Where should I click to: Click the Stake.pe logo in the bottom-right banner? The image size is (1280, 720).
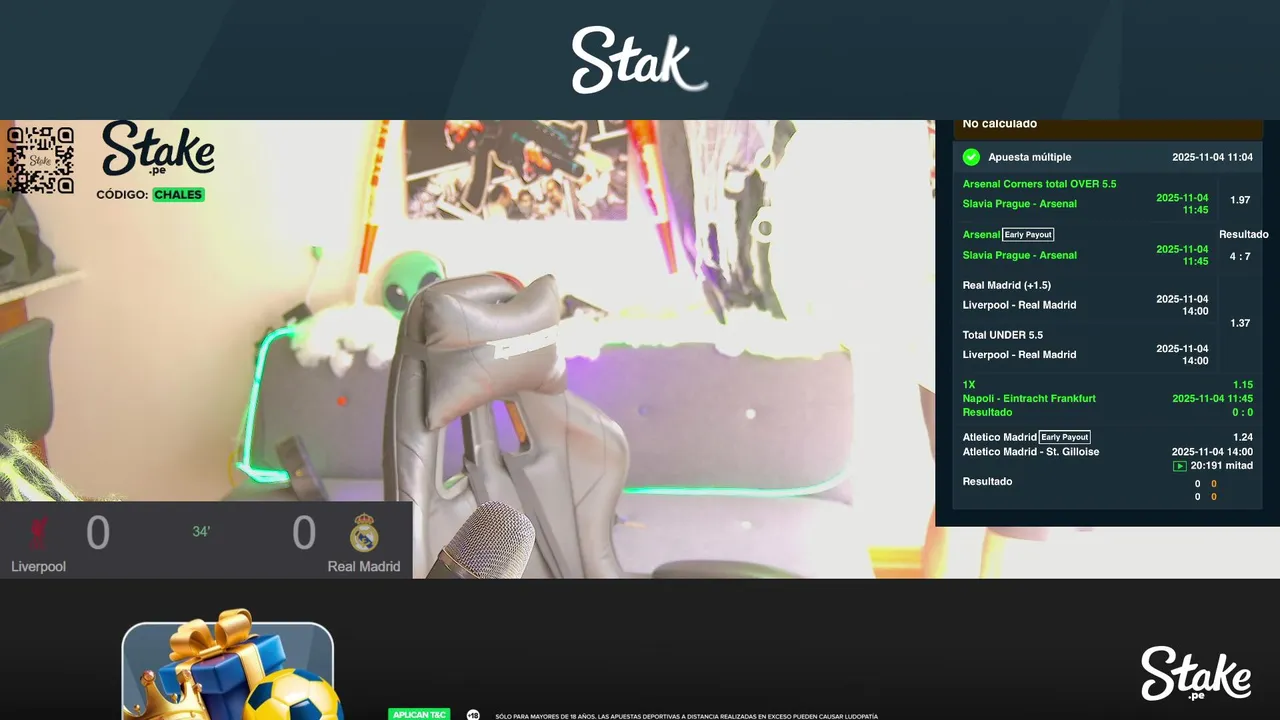pyautogui.click(x=1196, y=673)
